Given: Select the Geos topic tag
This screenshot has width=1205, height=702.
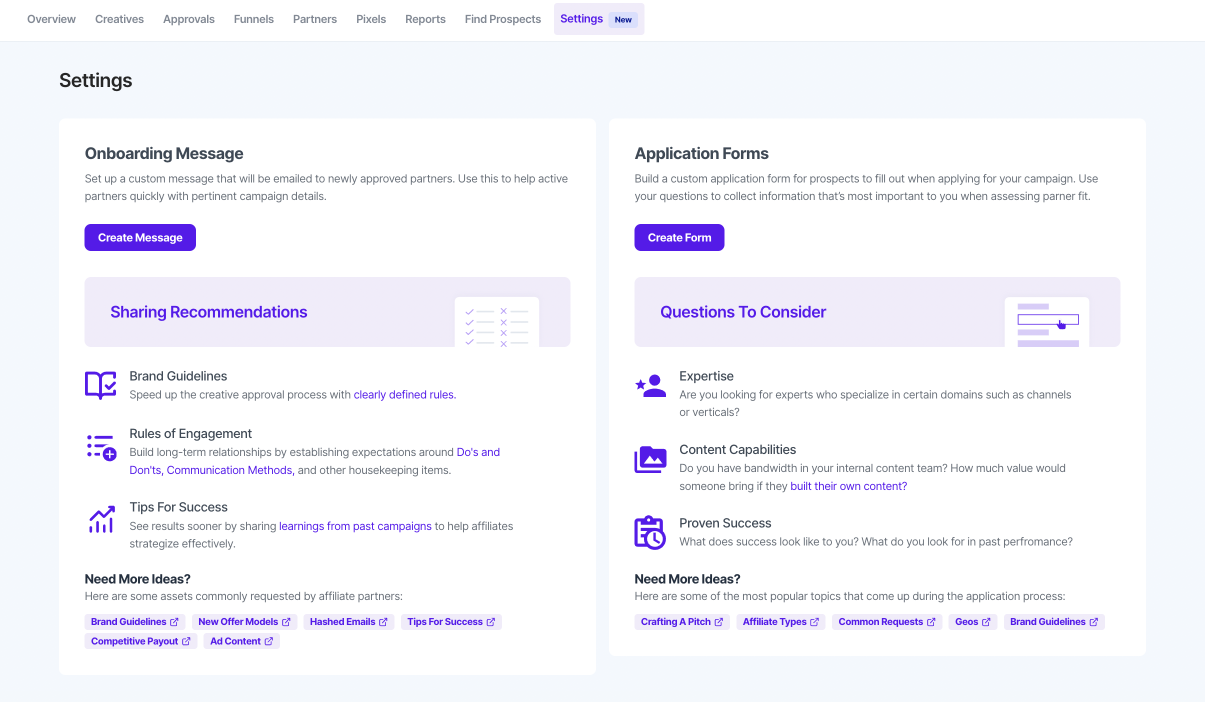Looking at the screenshot, I should click(x=972, y=622).
